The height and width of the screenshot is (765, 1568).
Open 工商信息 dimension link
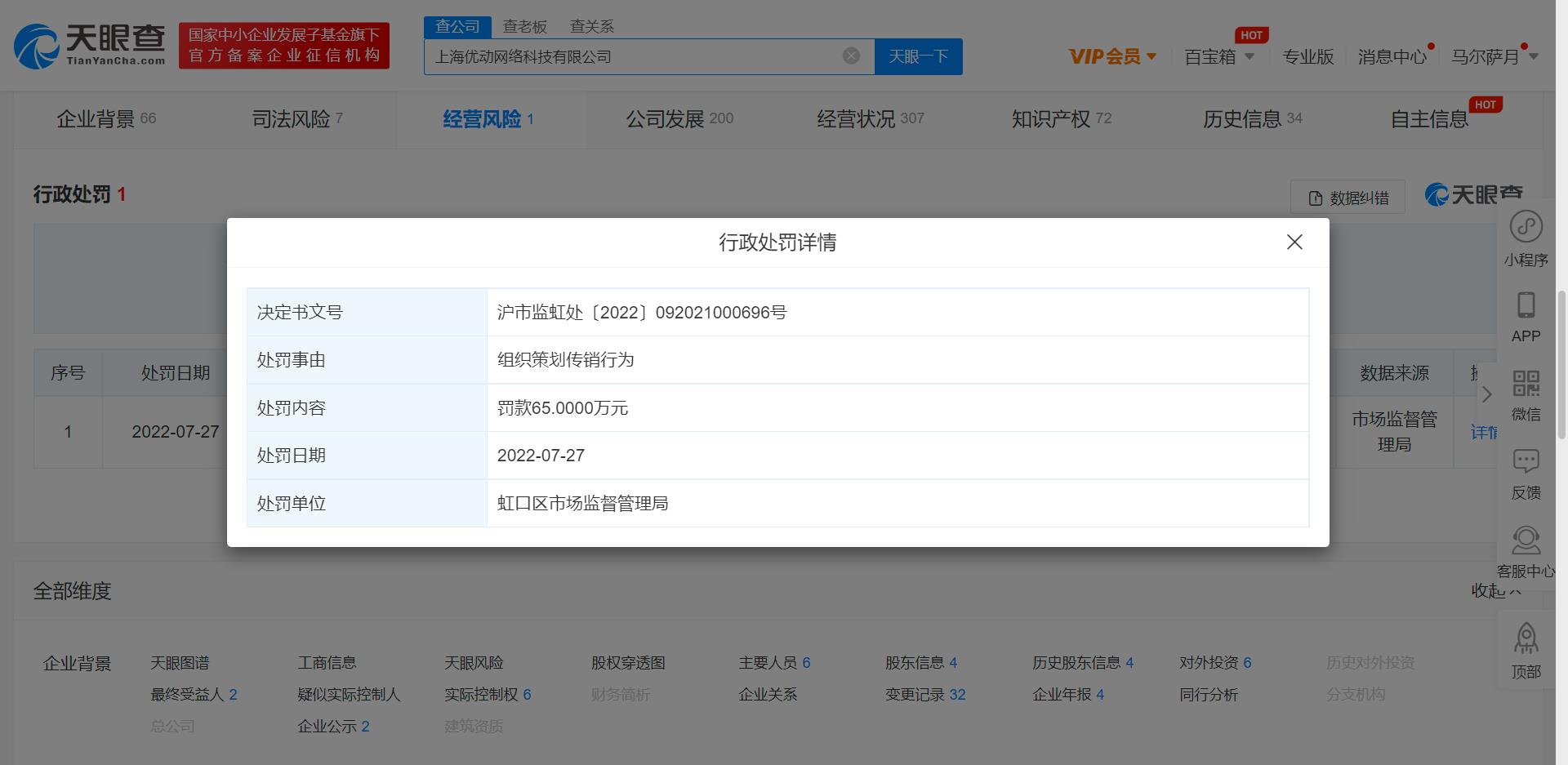[327, 663]
